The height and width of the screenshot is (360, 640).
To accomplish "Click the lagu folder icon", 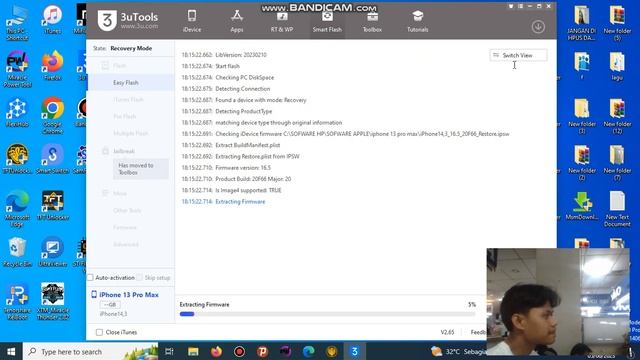I will coord(617,66).
